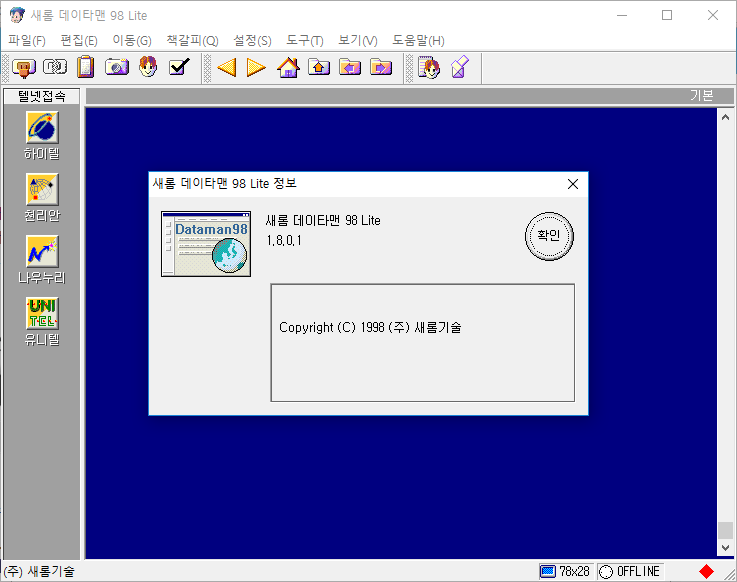Click the eraser toolbar icon
Screen dimensions: 737x582
(460, 67)
